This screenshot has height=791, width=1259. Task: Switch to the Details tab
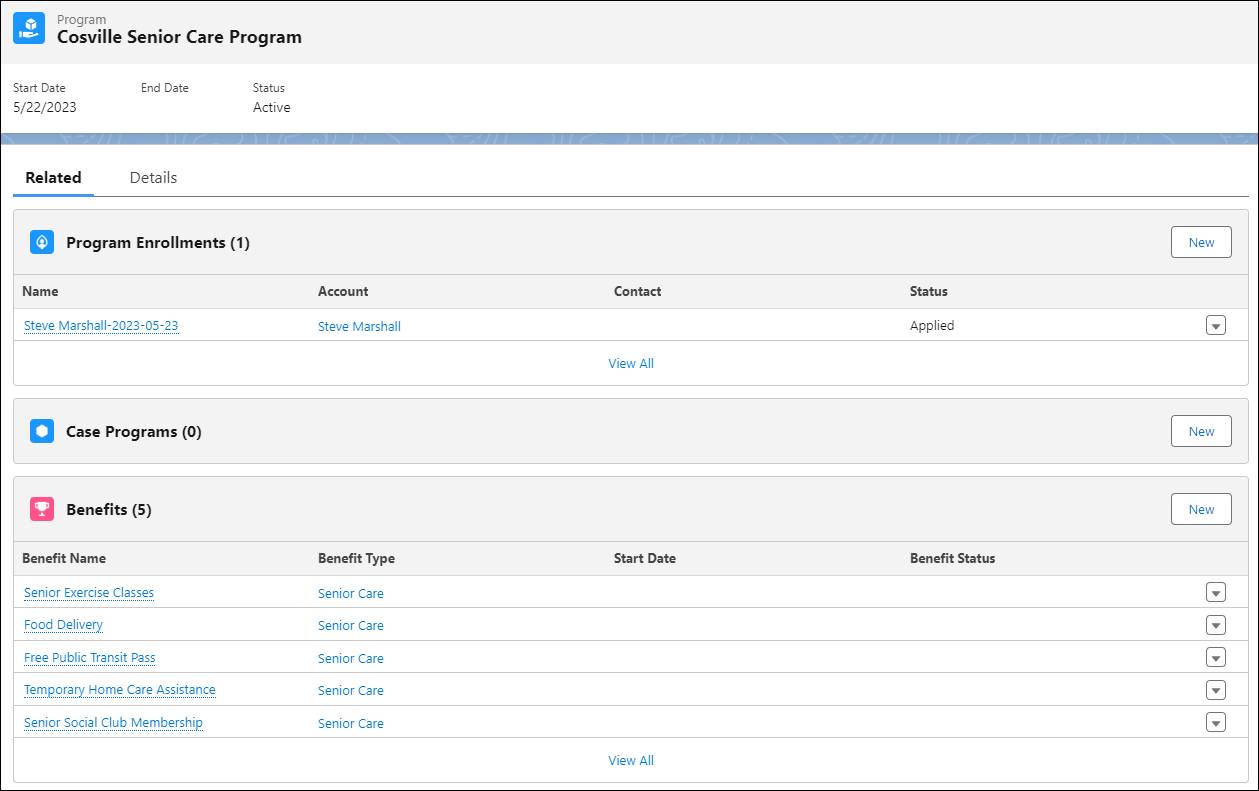pyautogui.click(x=153, y=178)
